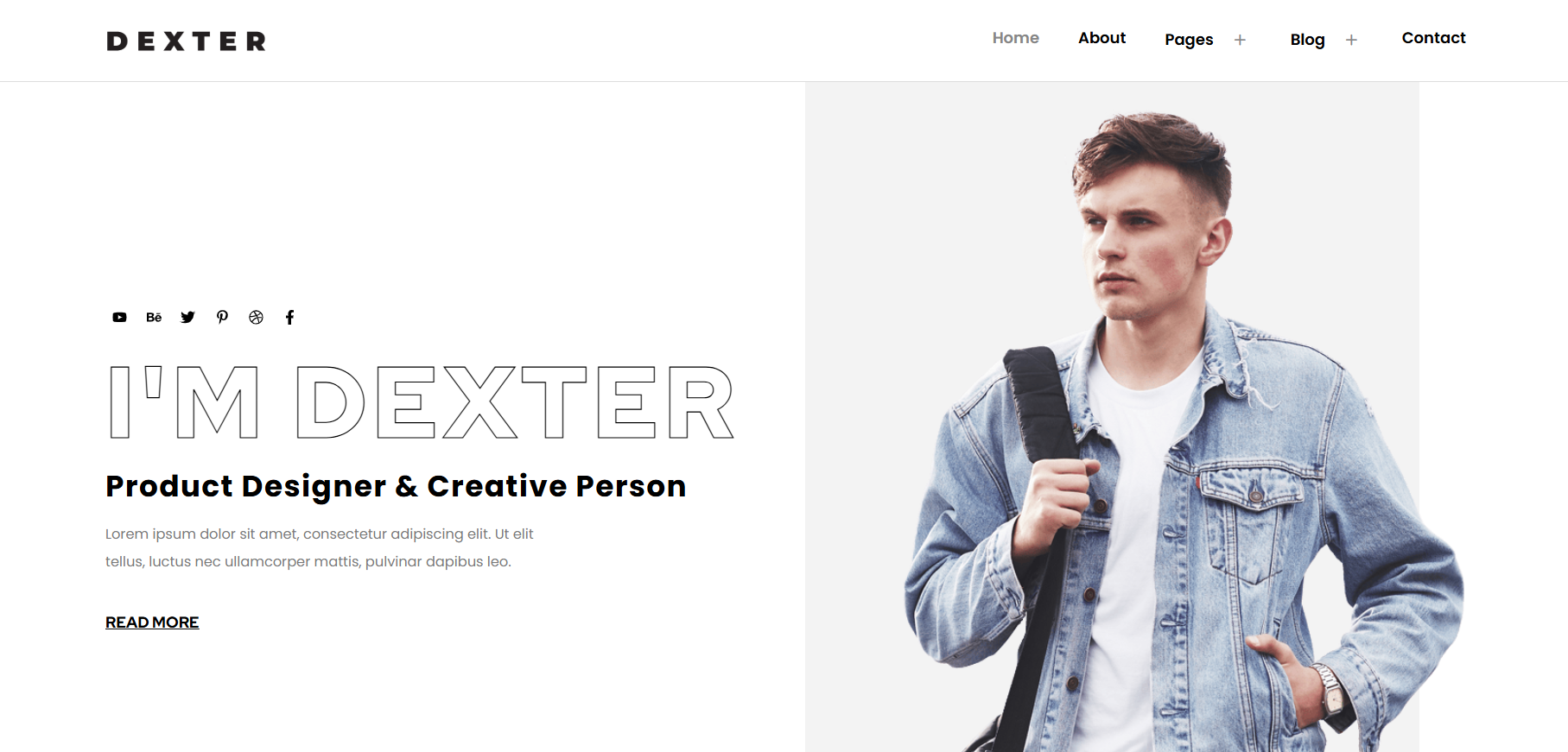The height and width of the screenshot is (752, 1568).
Task: Open the Pages menu item
Action: pyautogui.click(x=1189, y=40)
